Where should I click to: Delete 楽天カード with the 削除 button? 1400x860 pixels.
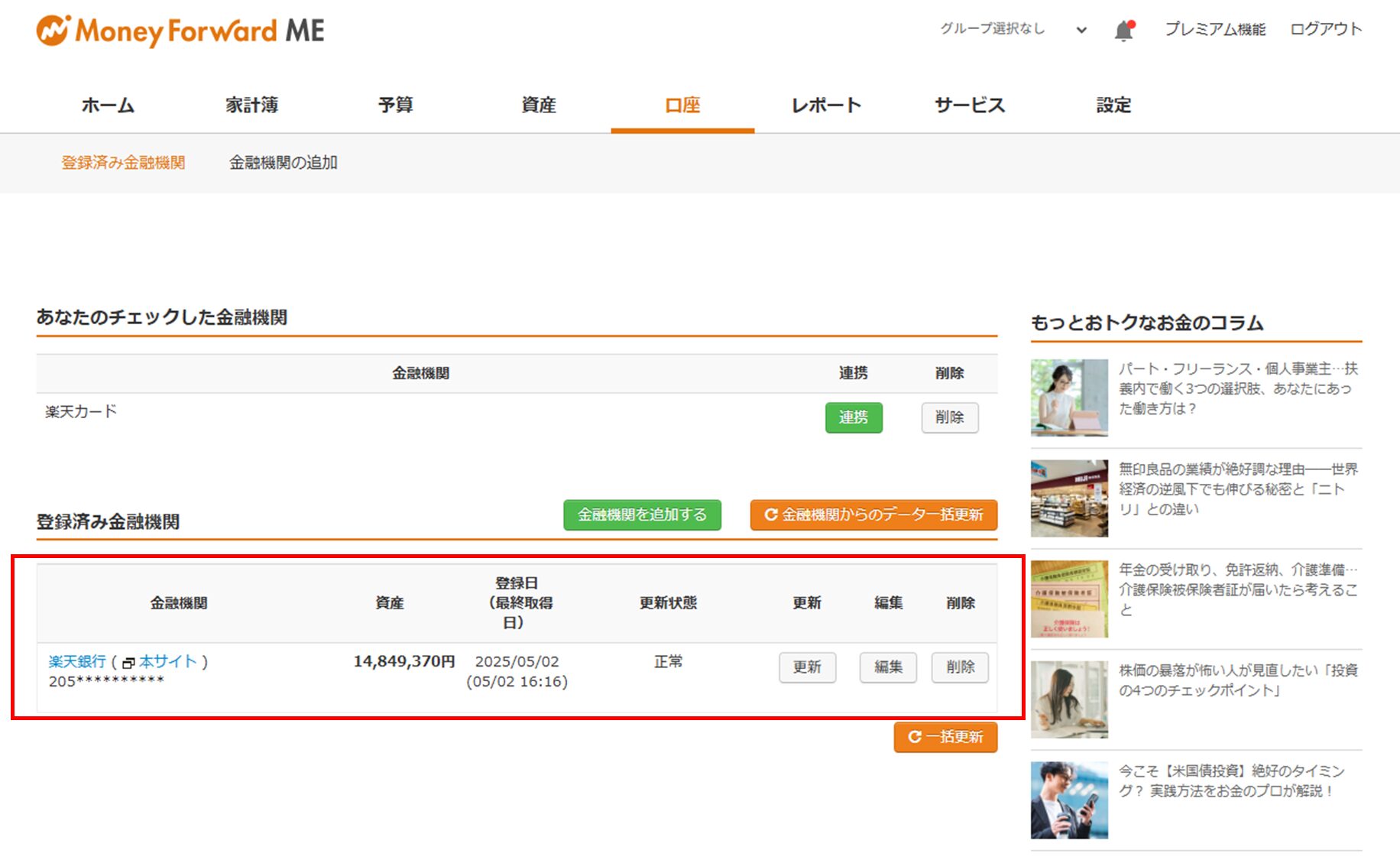[x=950, y=417]
